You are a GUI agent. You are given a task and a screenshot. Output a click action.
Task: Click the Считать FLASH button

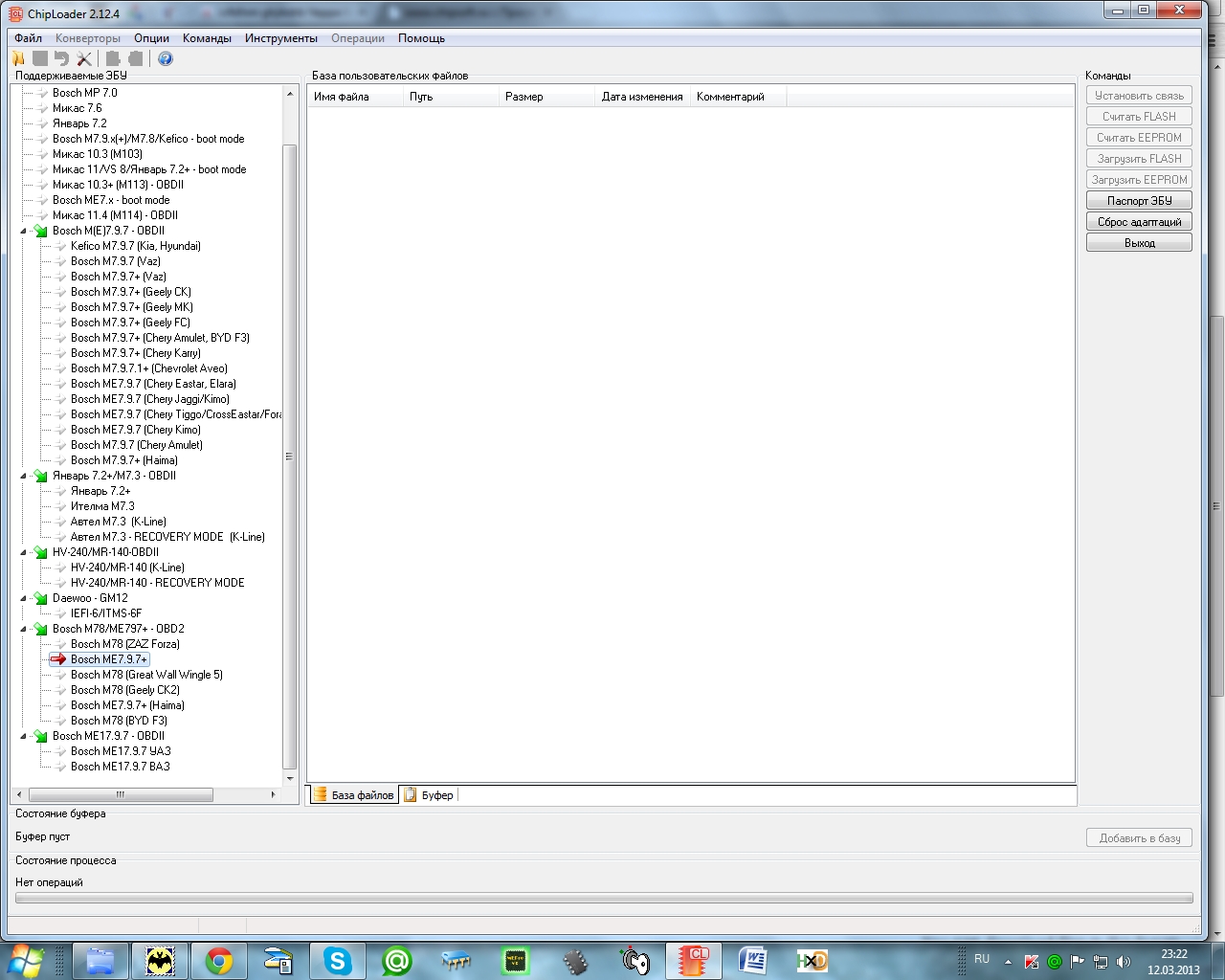click(1139, 117)
